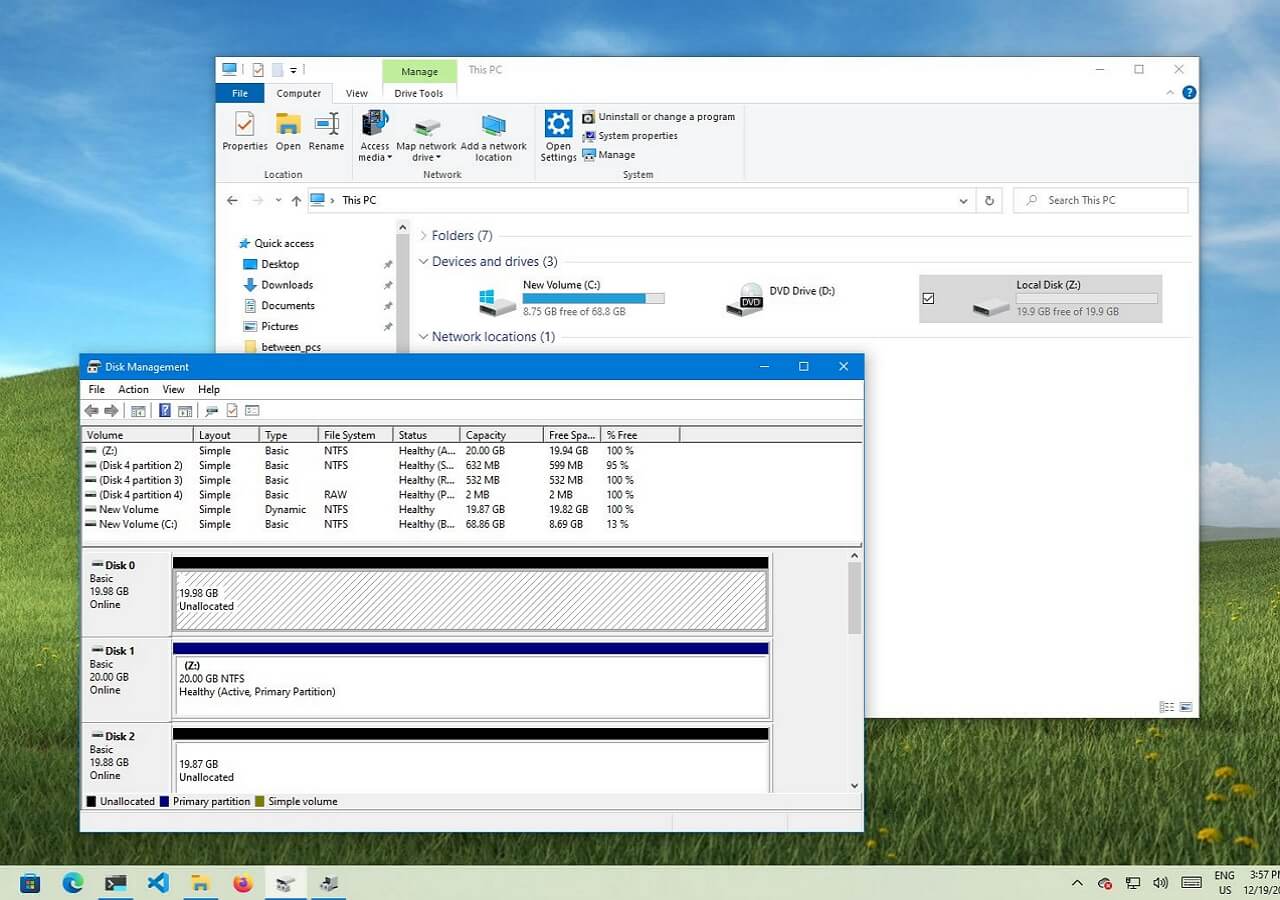Uncheck the Local Disk (Z:) checkbox

tap(928, 298)
